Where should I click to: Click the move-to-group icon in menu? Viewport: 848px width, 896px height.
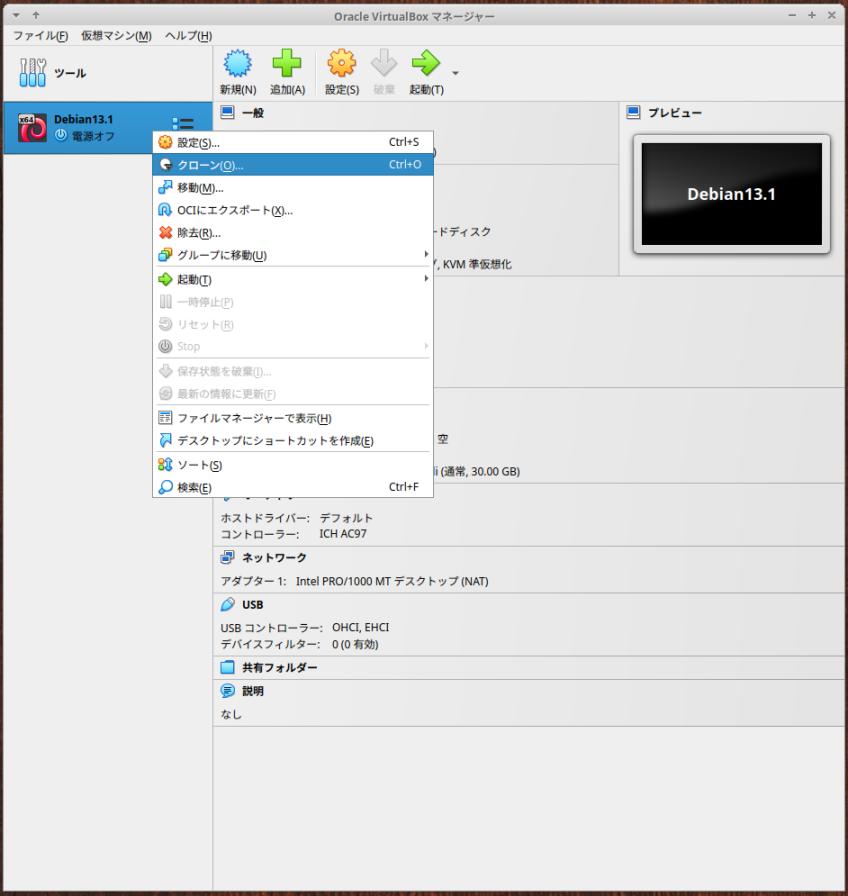(165, 254)
